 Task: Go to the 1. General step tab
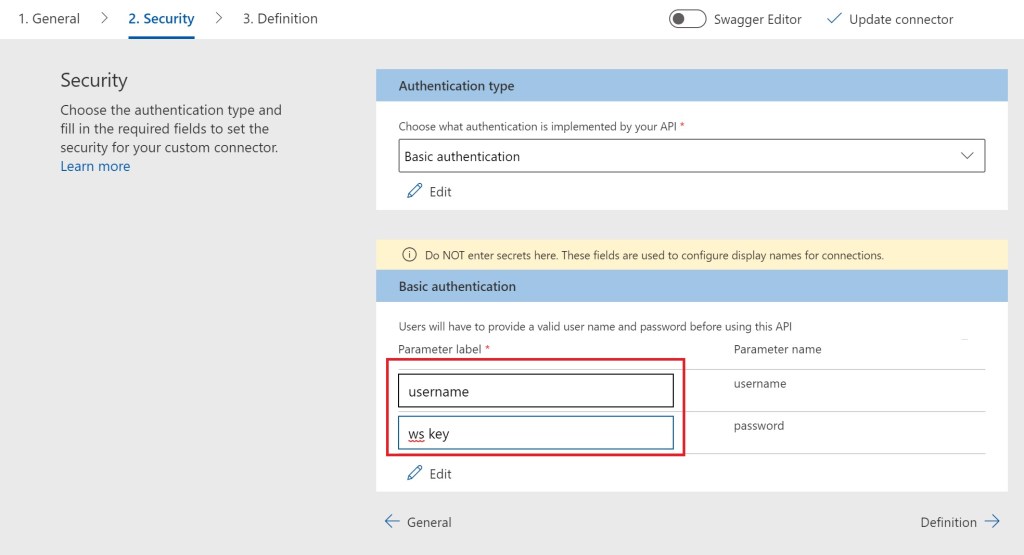coord(49,18)
